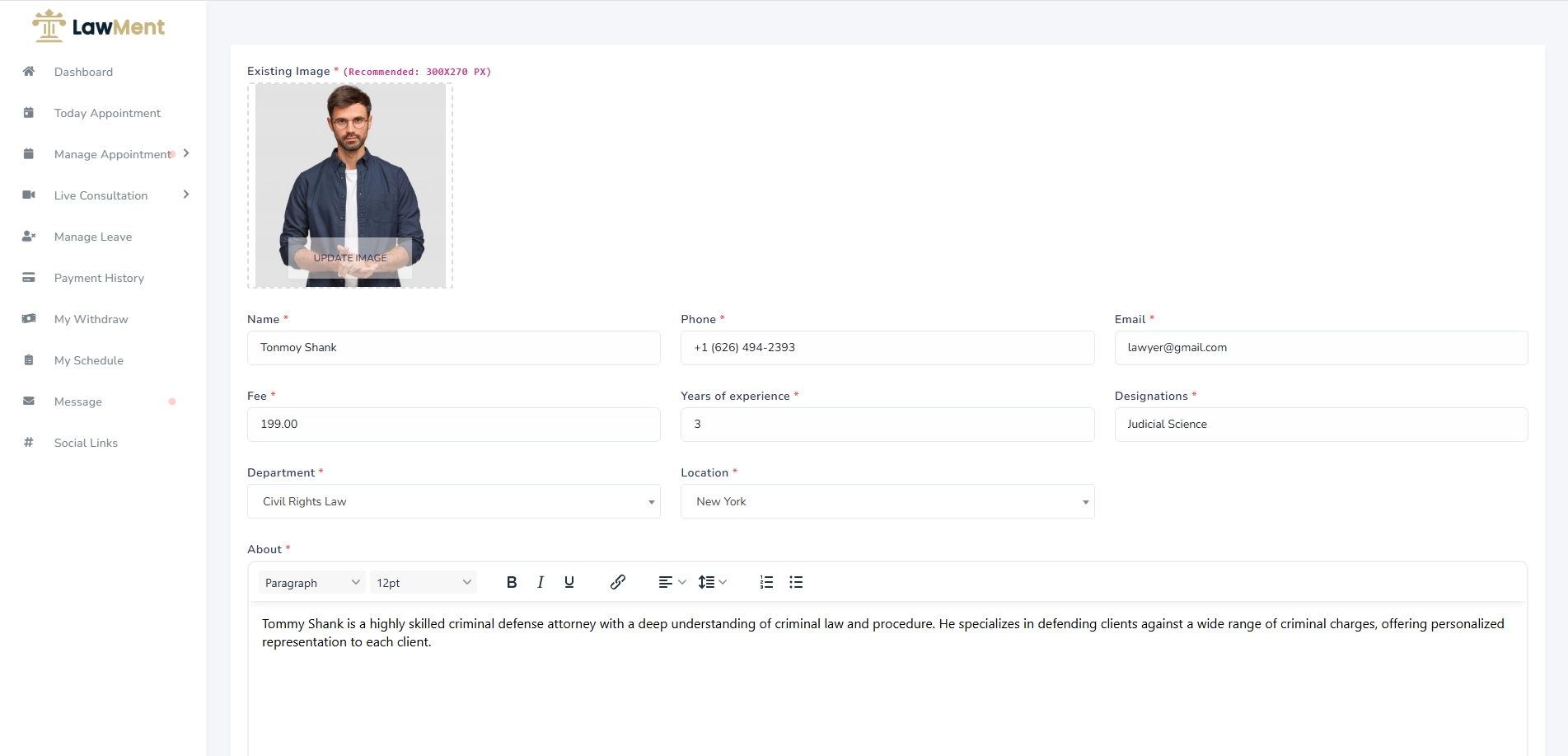Click the Fee input field
Viewport: 1568px width, 756px height.
454,425
